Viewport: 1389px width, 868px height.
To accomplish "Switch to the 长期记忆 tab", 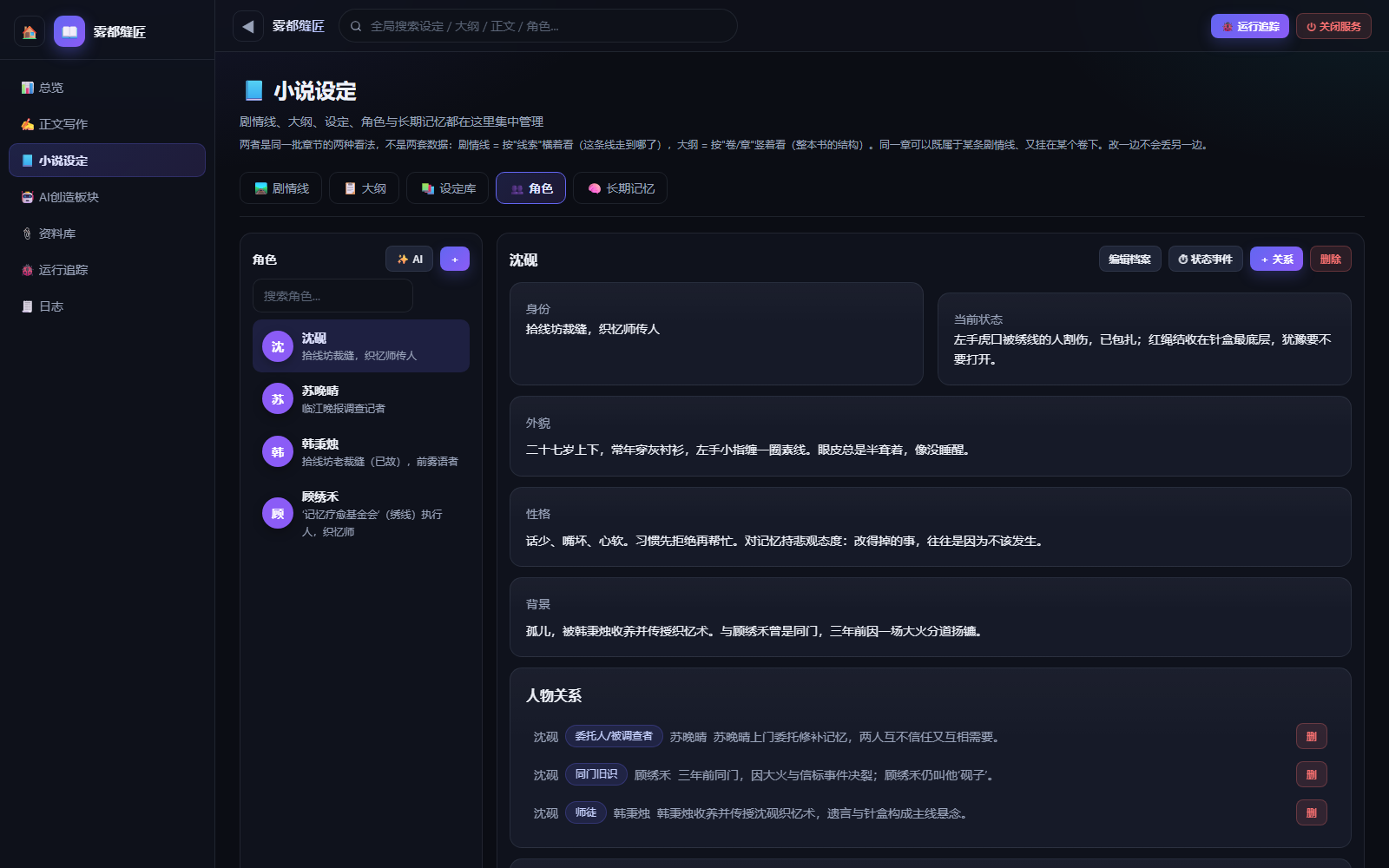I will coord(621,188).
